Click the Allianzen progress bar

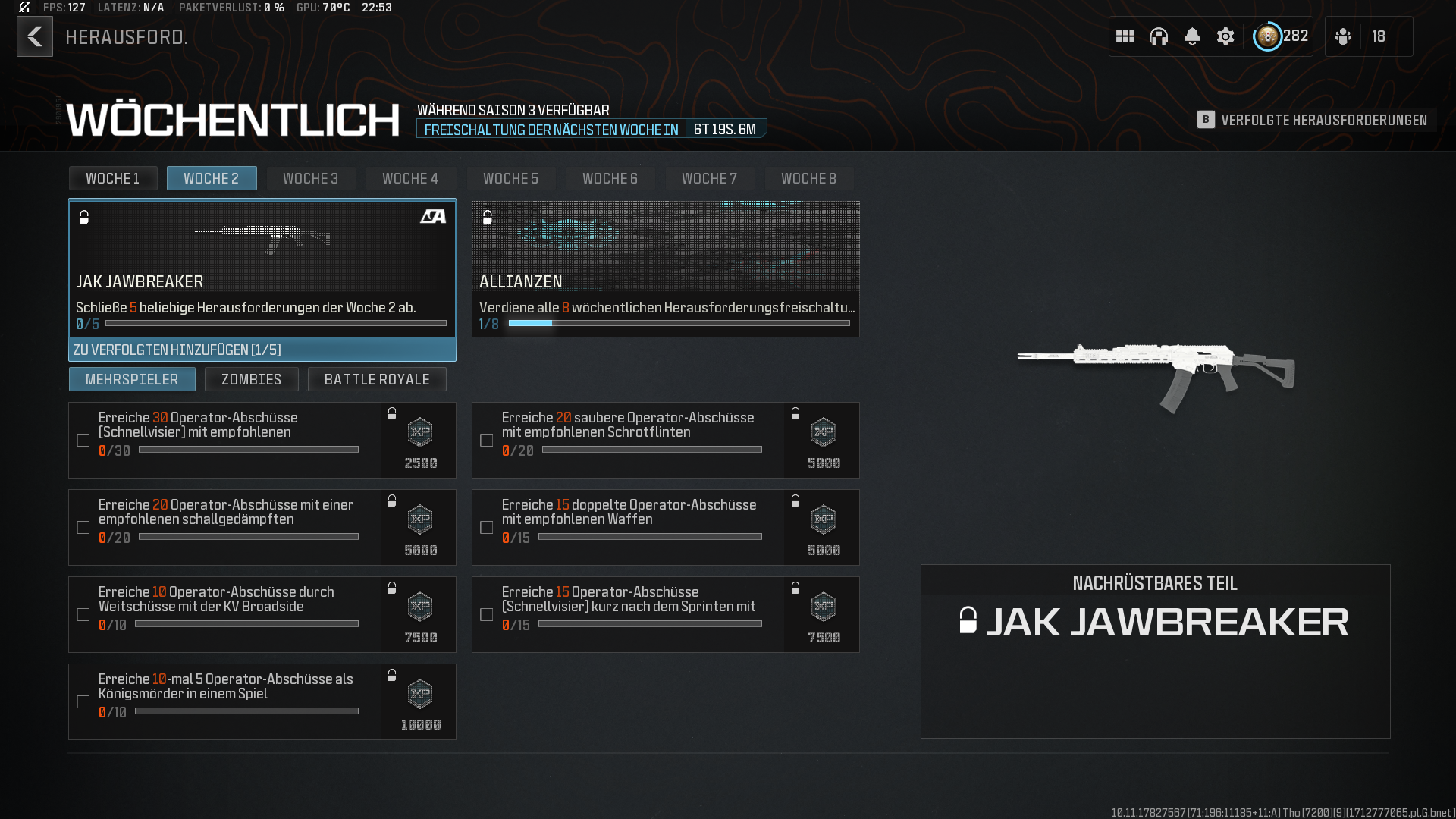click(678, 324)
